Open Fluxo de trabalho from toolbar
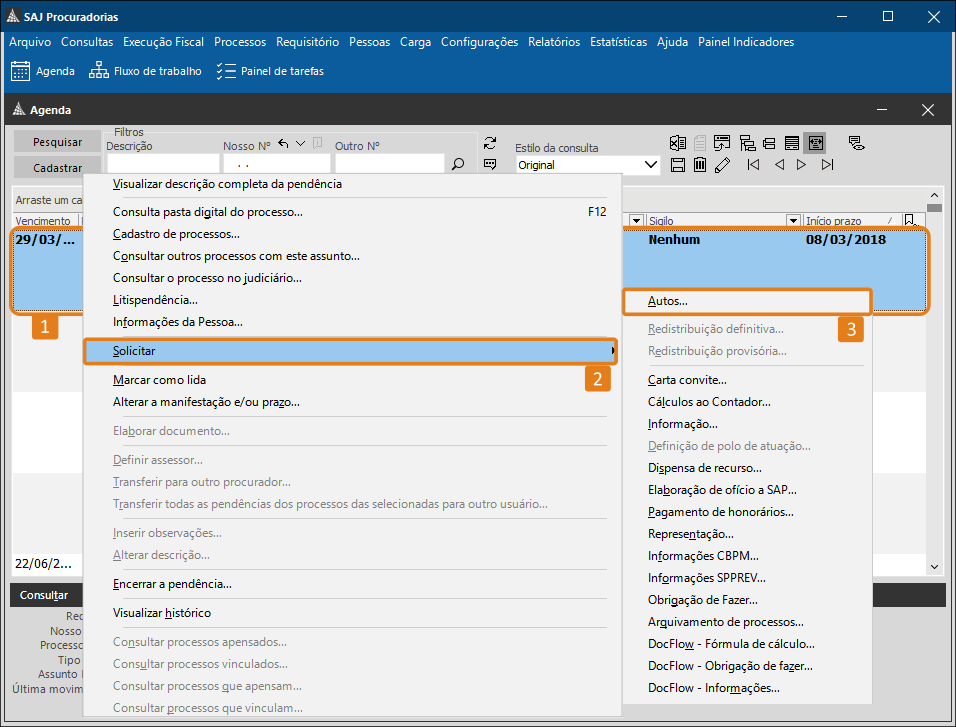The height and width of the screenshot is (727, 956). [x=145, y=71]
